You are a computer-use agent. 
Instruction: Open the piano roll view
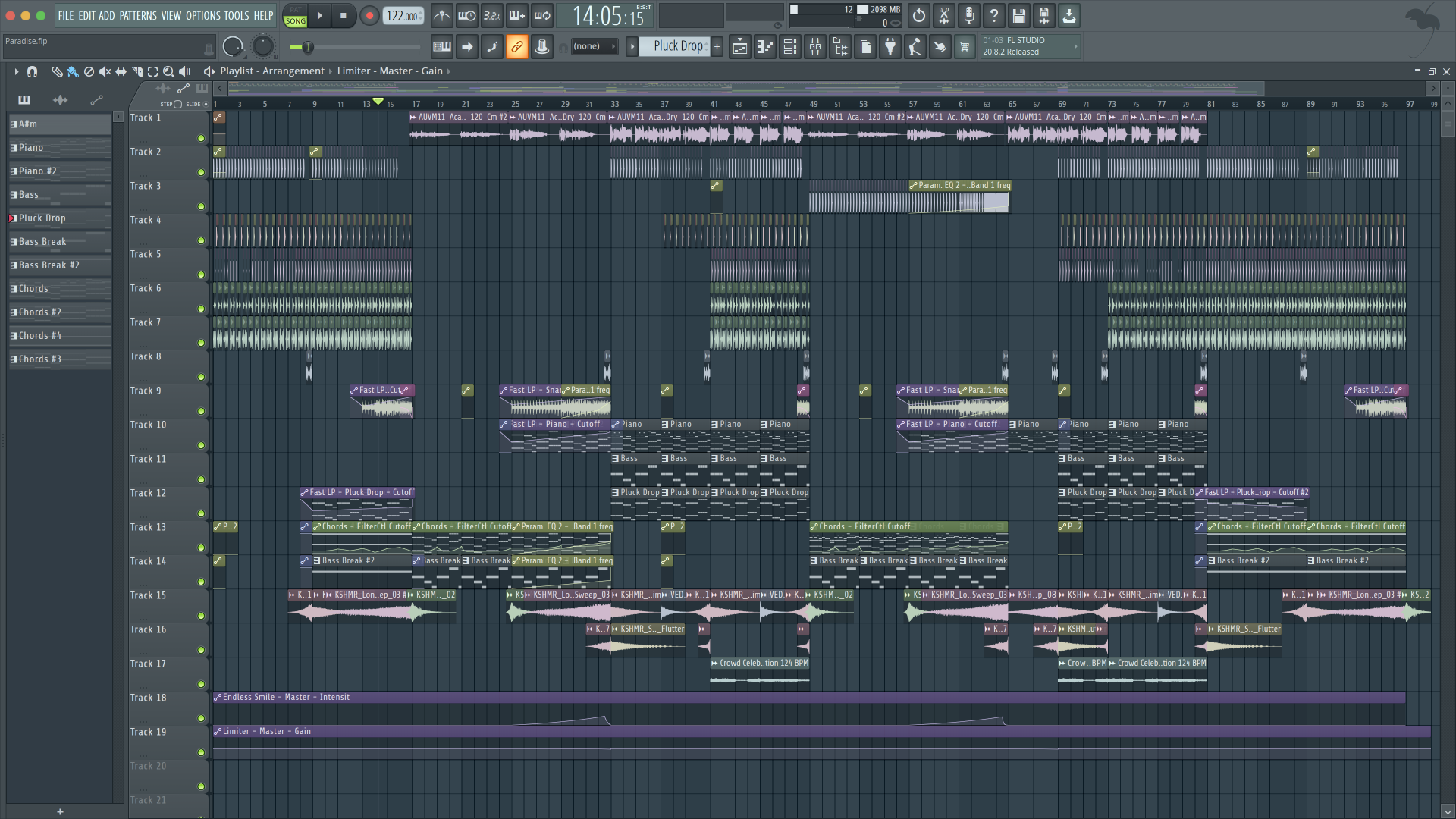pyautogui.click(x=765, y=47)
